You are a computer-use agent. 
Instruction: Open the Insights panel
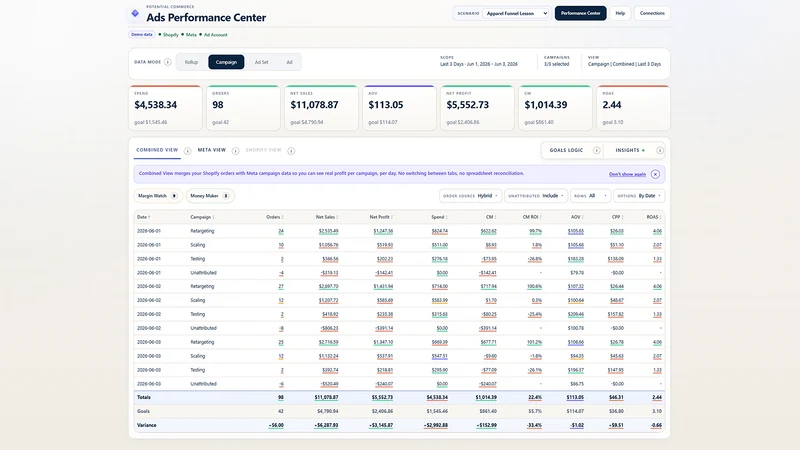(627, 151)
